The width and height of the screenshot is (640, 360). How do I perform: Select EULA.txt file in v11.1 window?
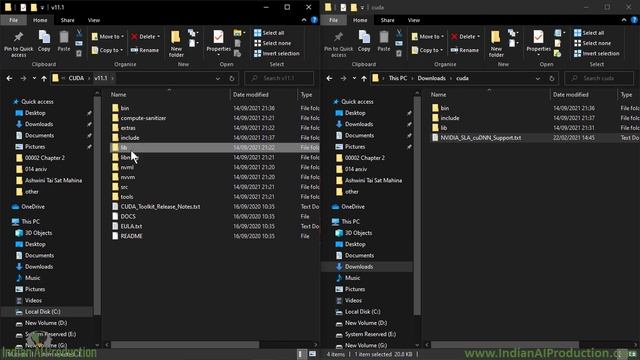click(131, 226)
